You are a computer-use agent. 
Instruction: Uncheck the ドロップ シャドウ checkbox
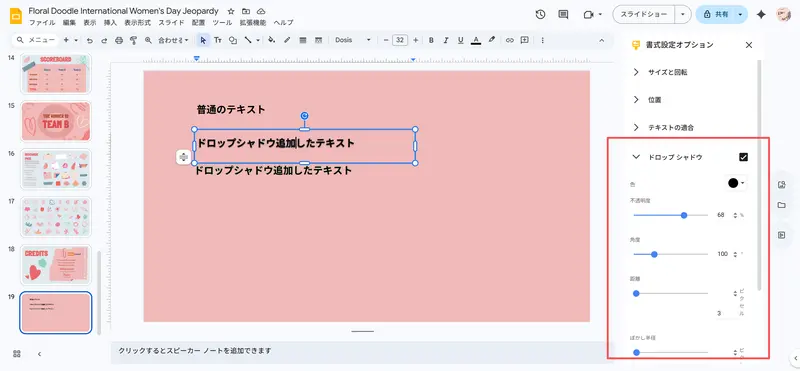click(x=743, y=157)
